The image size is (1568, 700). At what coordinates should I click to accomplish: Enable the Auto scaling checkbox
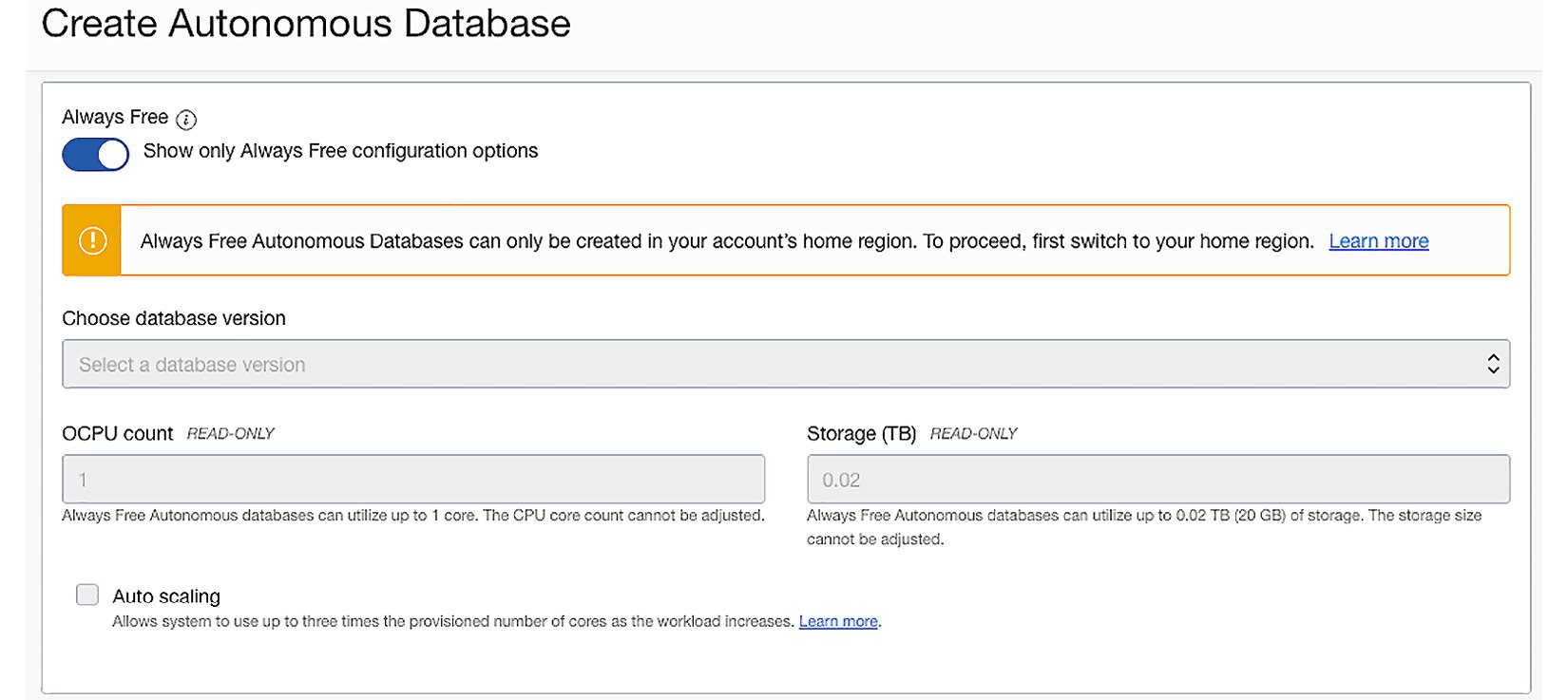[x=87, y=595]
